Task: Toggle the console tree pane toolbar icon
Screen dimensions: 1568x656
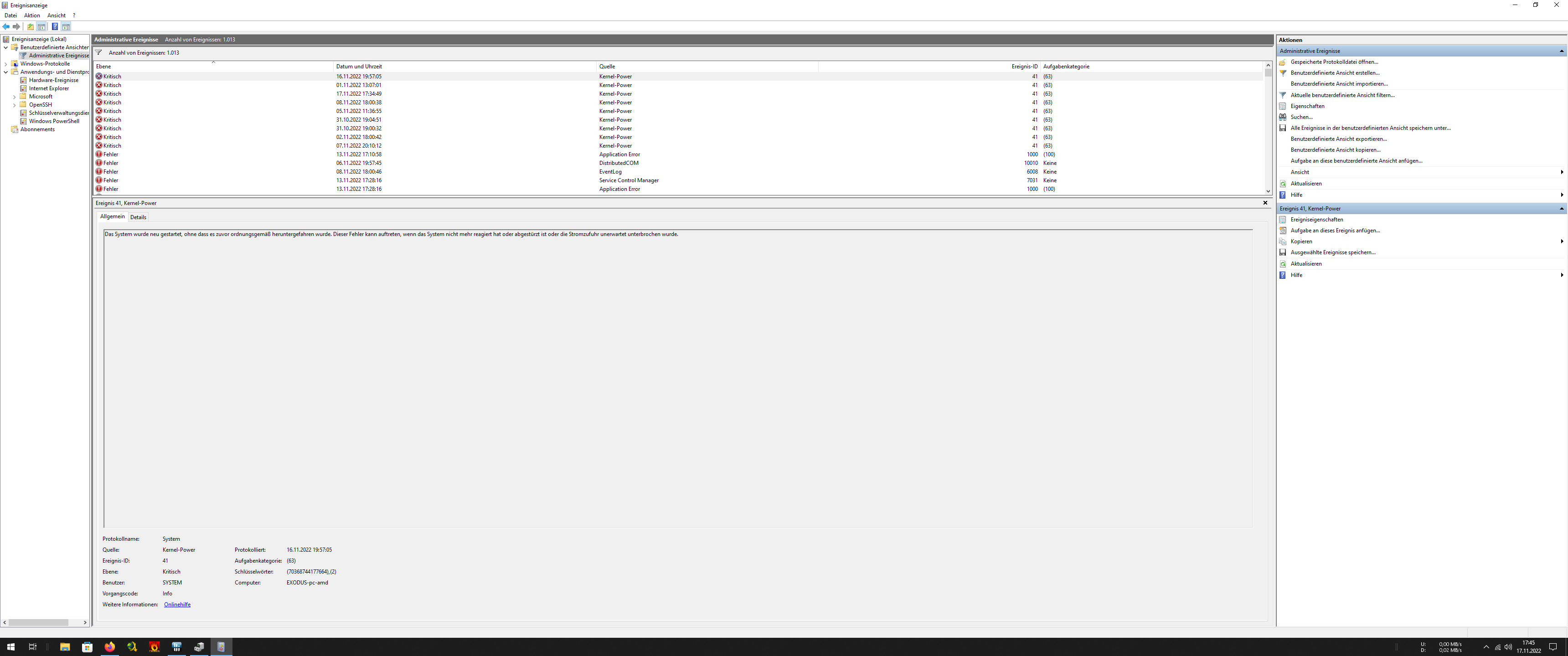Action: pos(41,27)
